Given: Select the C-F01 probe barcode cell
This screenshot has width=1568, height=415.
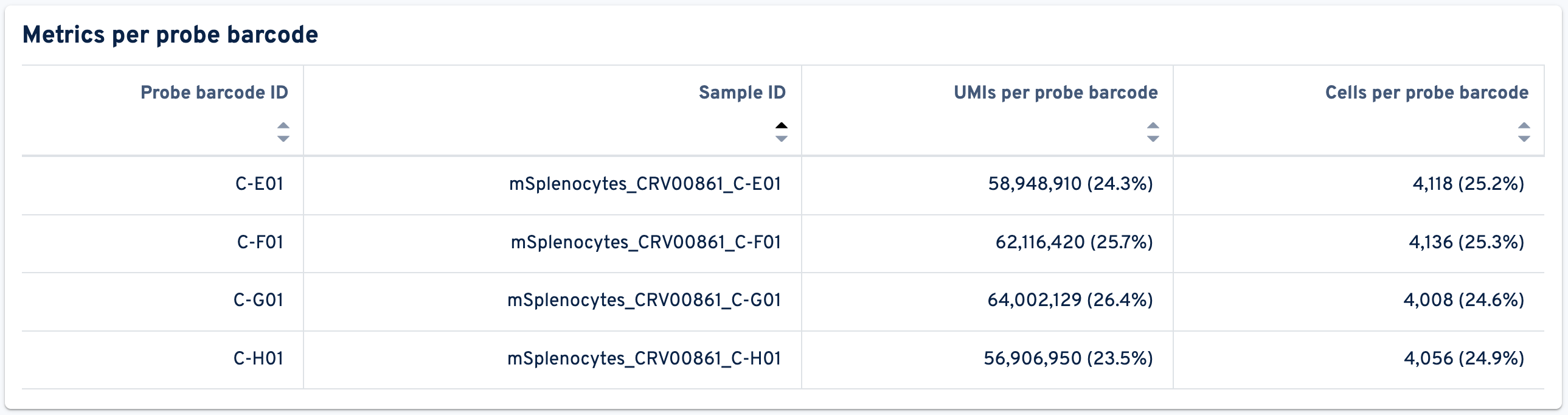Looking at the screenshot, I should pyautogui.click(x=260, y=243).
